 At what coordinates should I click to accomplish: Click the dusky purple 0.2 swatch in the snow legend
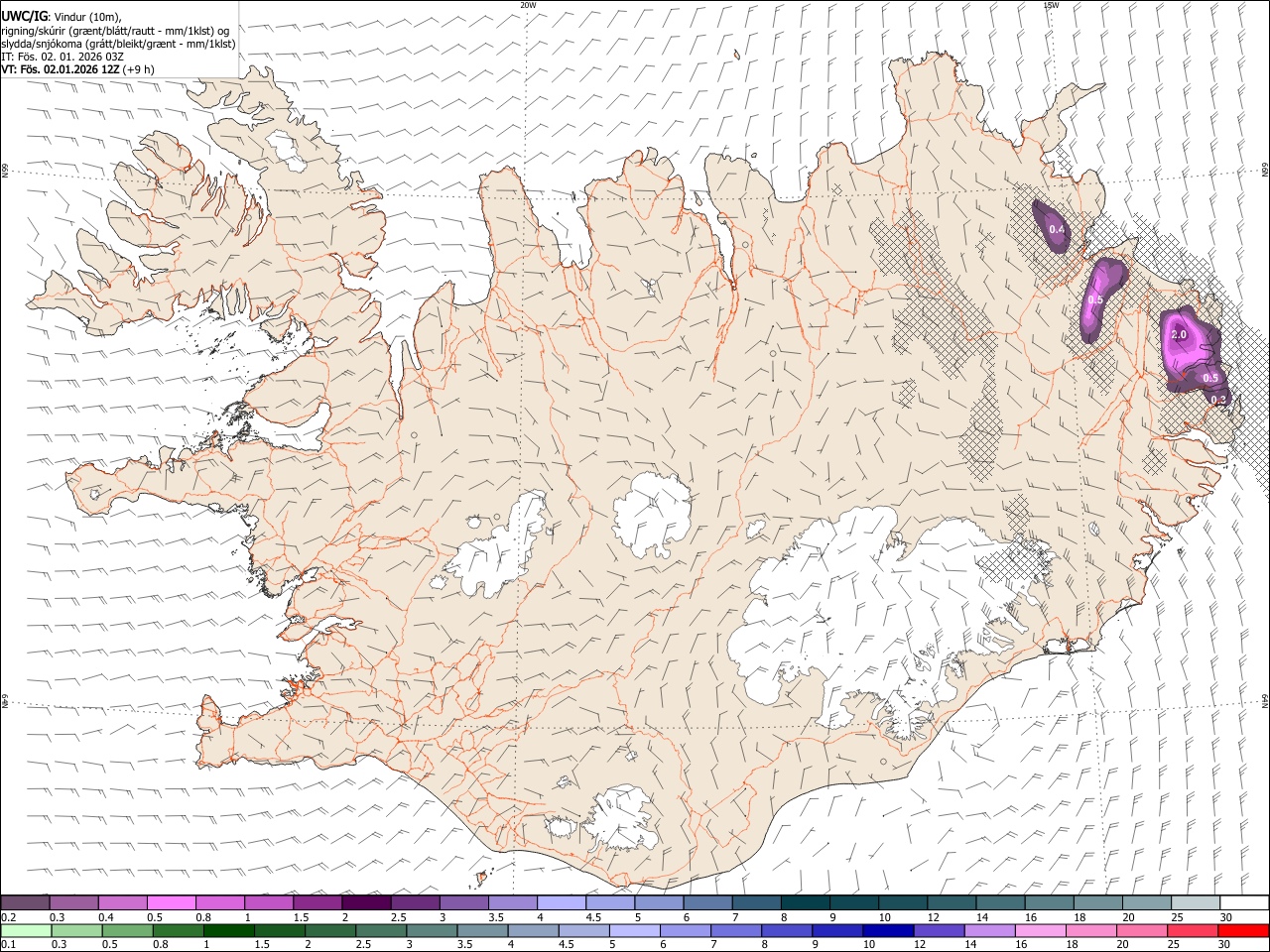tap(25, 902)
